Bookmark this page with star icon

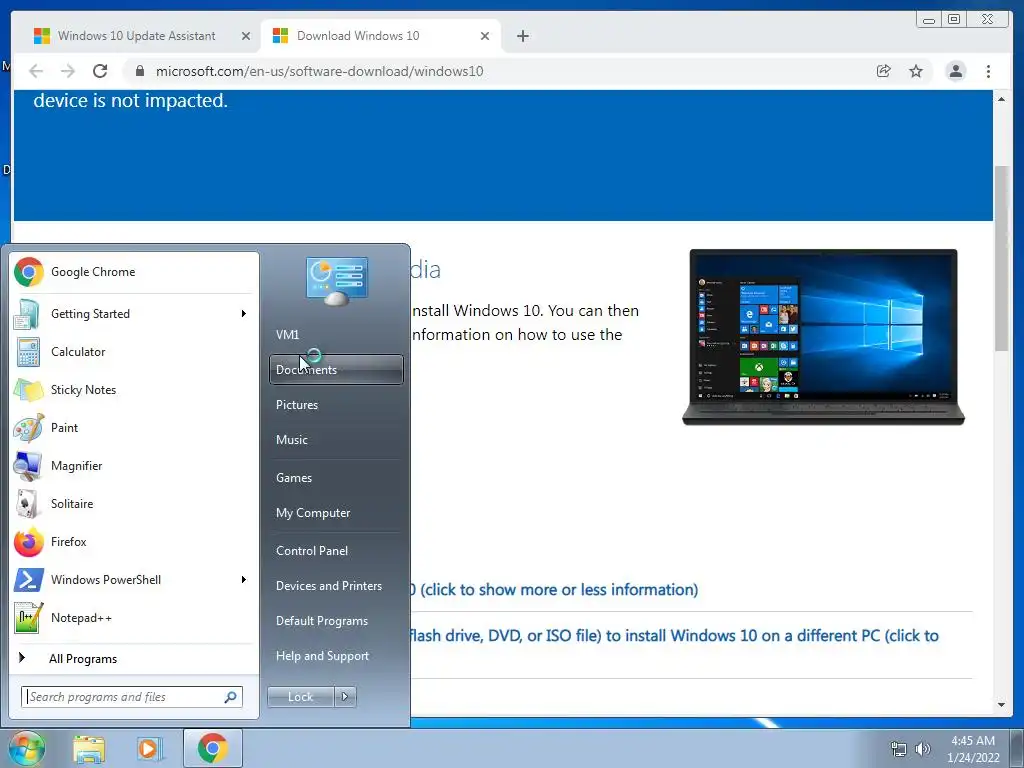(x=916, y=71)
